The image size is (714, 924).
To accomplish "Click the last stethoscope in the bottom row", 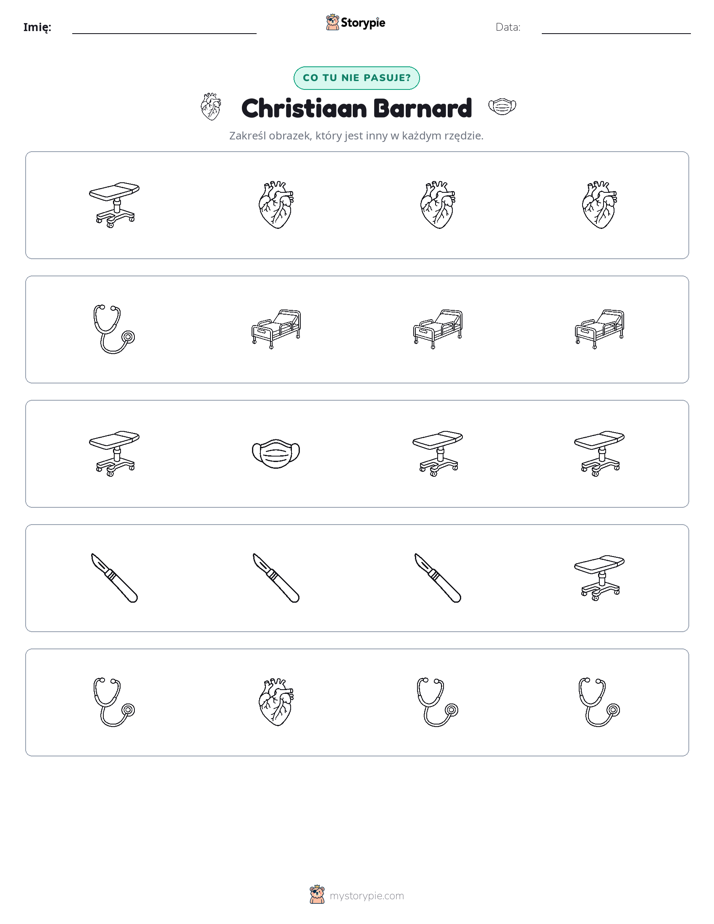I will (x=599, y=702).
